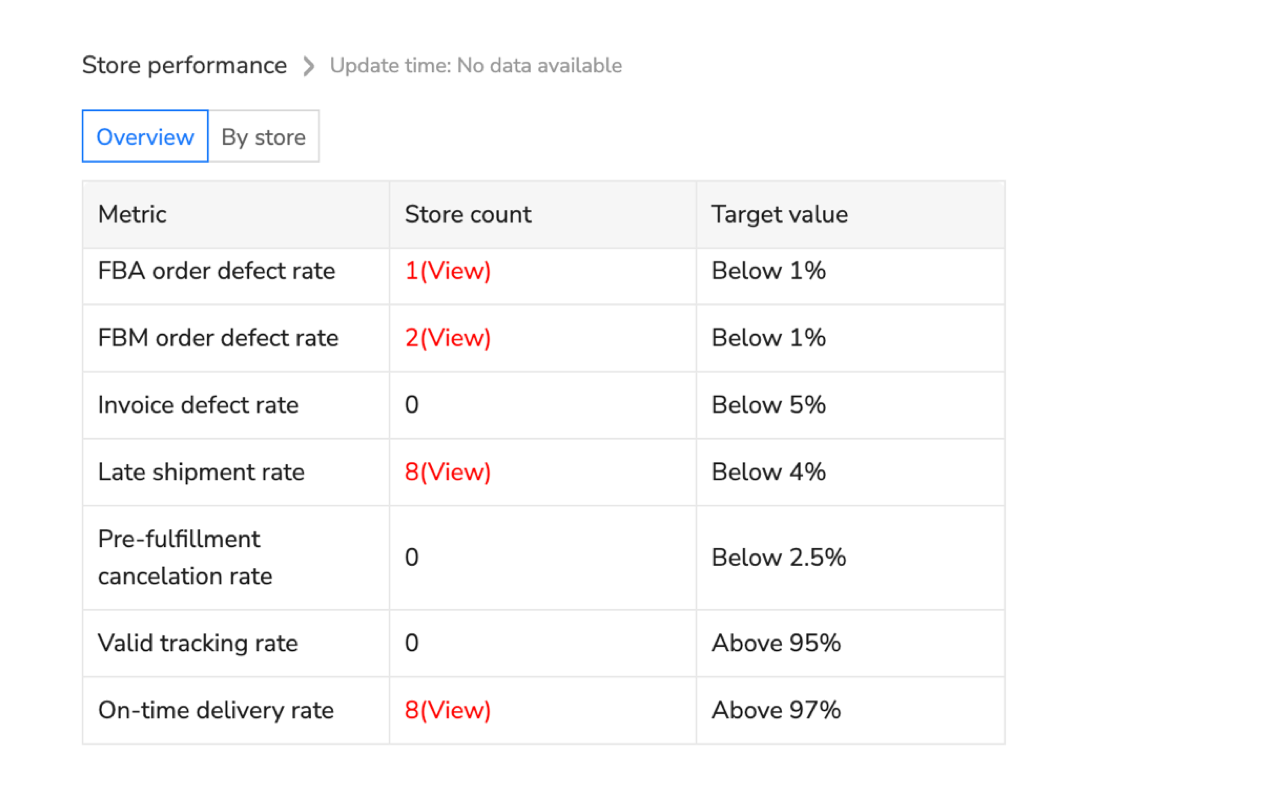Click the breadcrumb chevron arrow icon
Screen dimensions: 1272x800
(308, 65)
